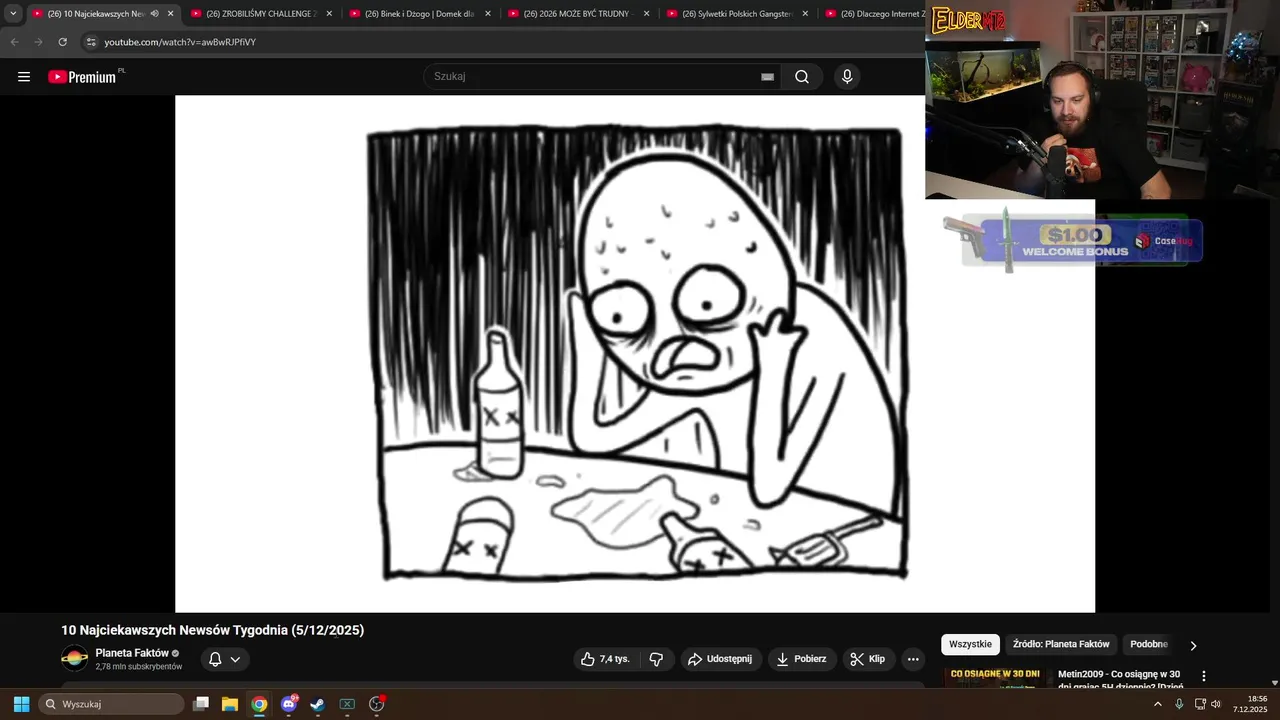
Task: Open the volume control in the system tray
Action: point(1216,704)
